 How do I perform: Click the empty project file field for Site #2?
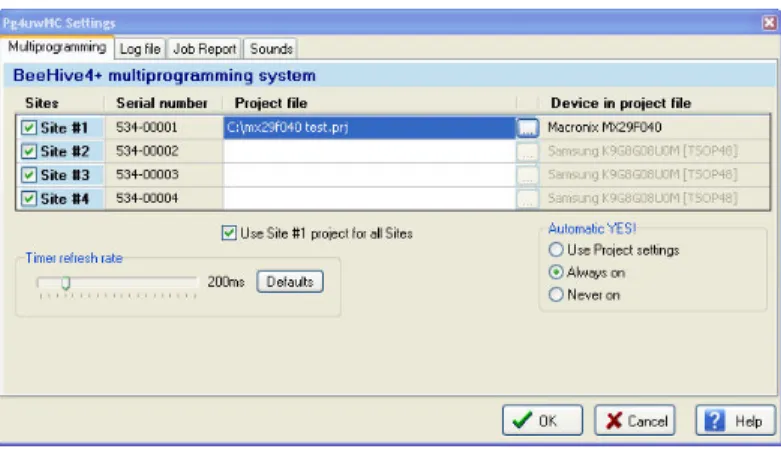[369, 151]
